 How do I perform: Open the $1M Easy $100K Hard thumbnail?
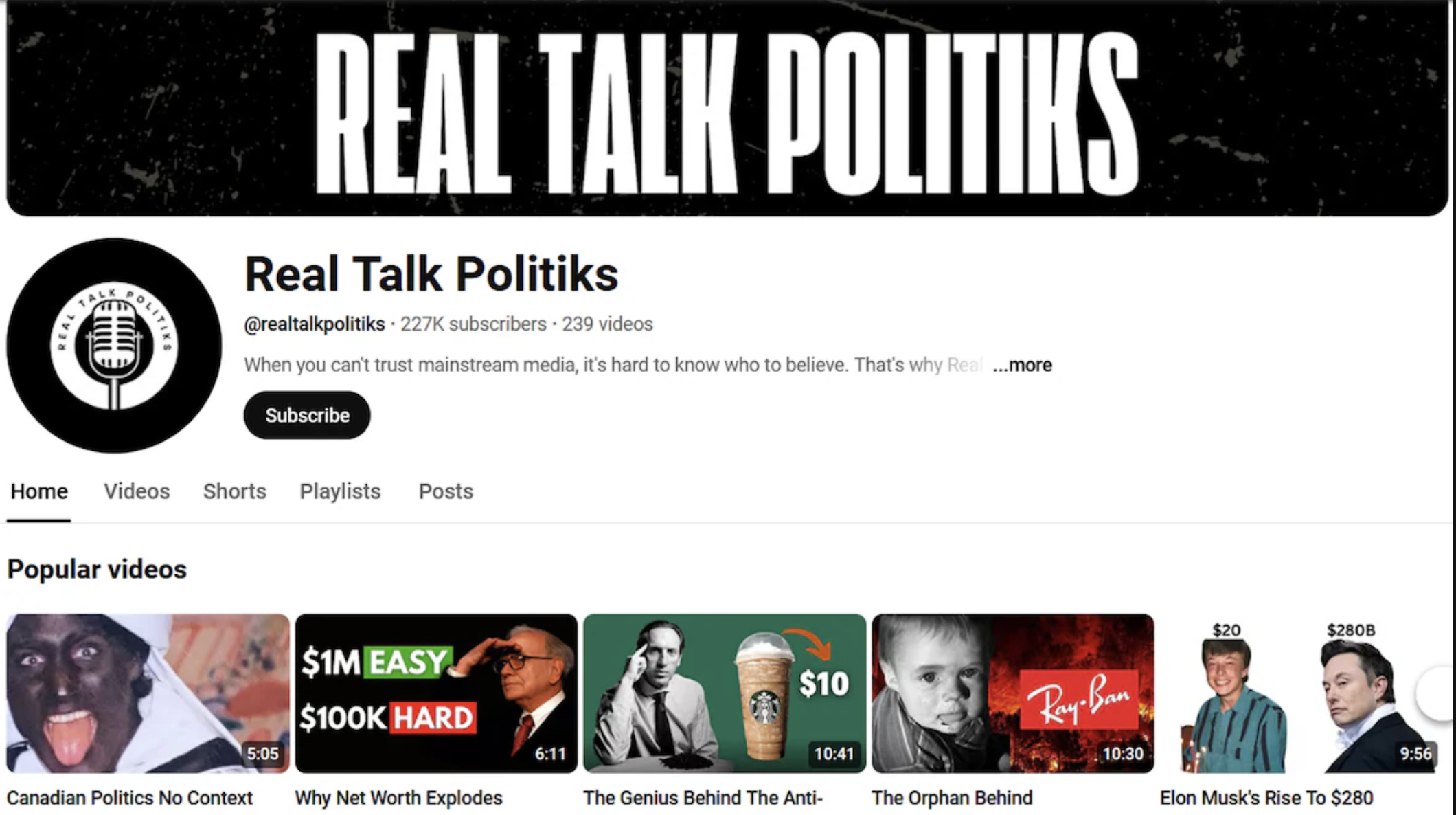pos(436,693)
